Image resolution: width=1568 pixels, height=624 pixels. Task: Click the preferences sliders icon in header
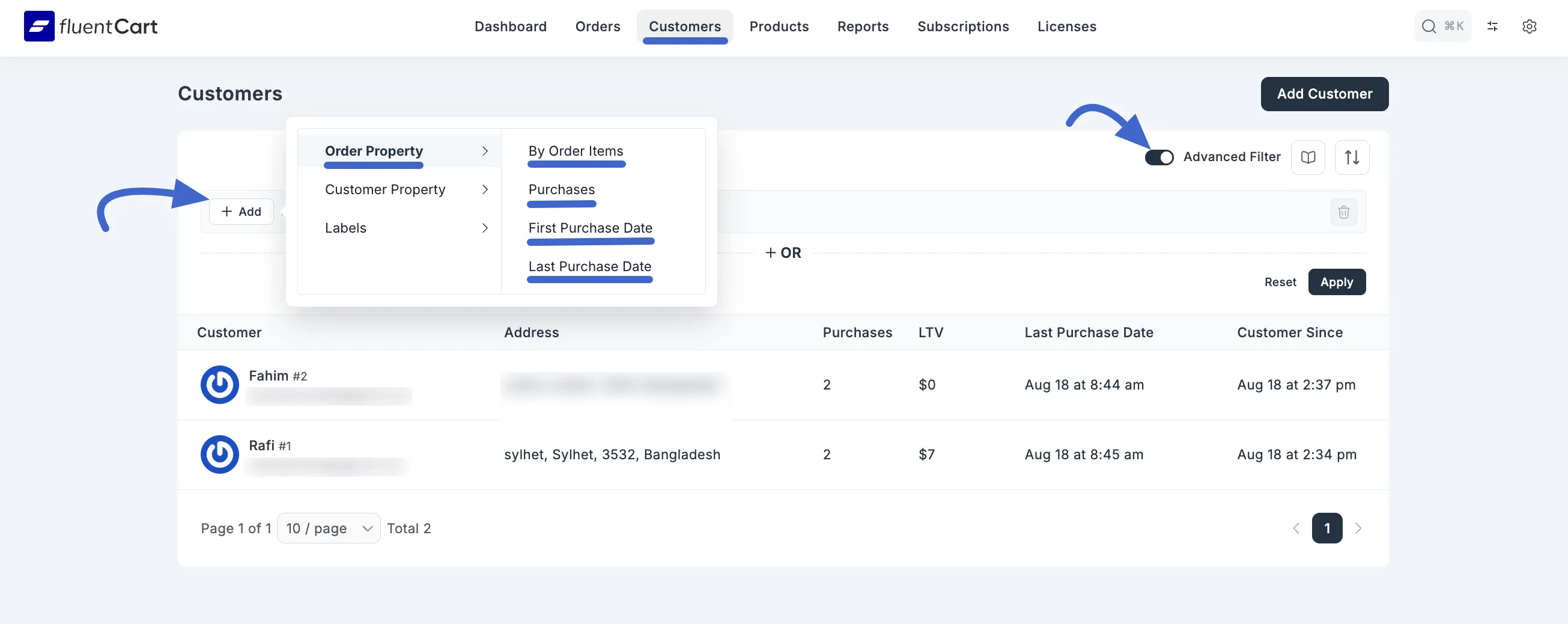click(1492, 26)
